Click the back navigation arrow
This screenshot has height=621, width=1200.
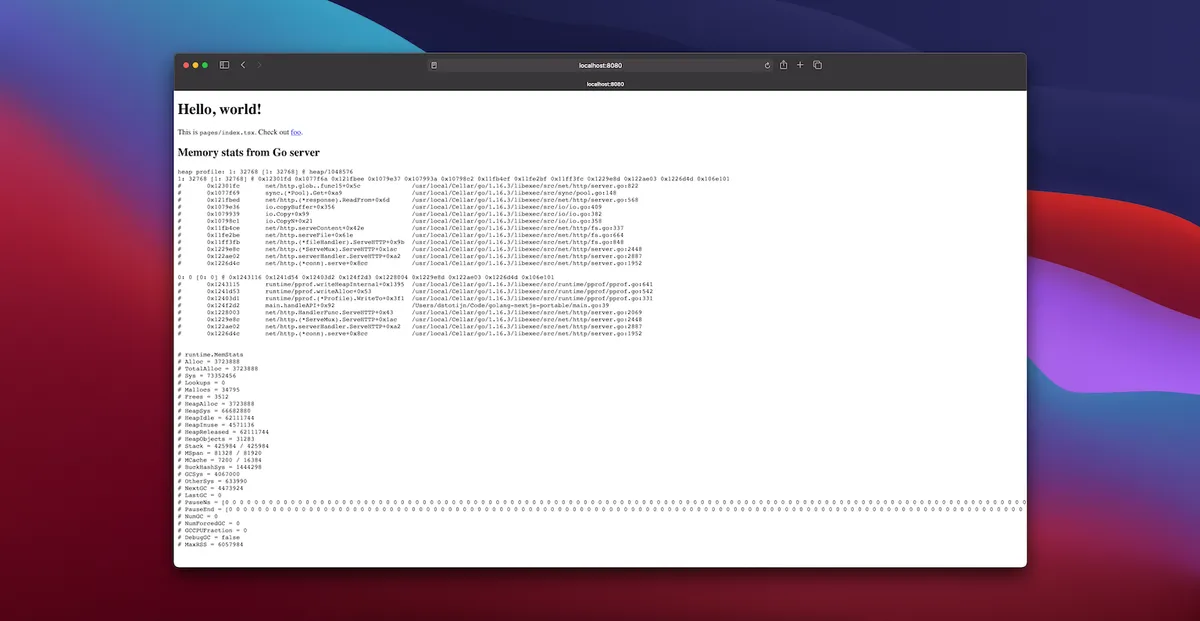point(243,64)
